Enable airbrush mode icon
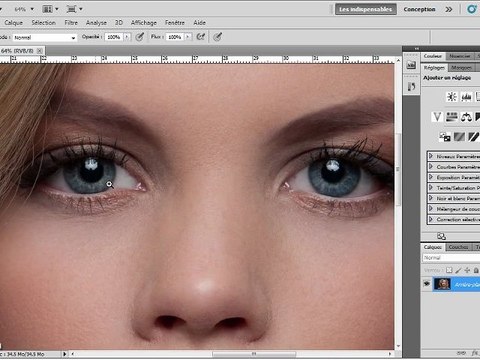 201,37
